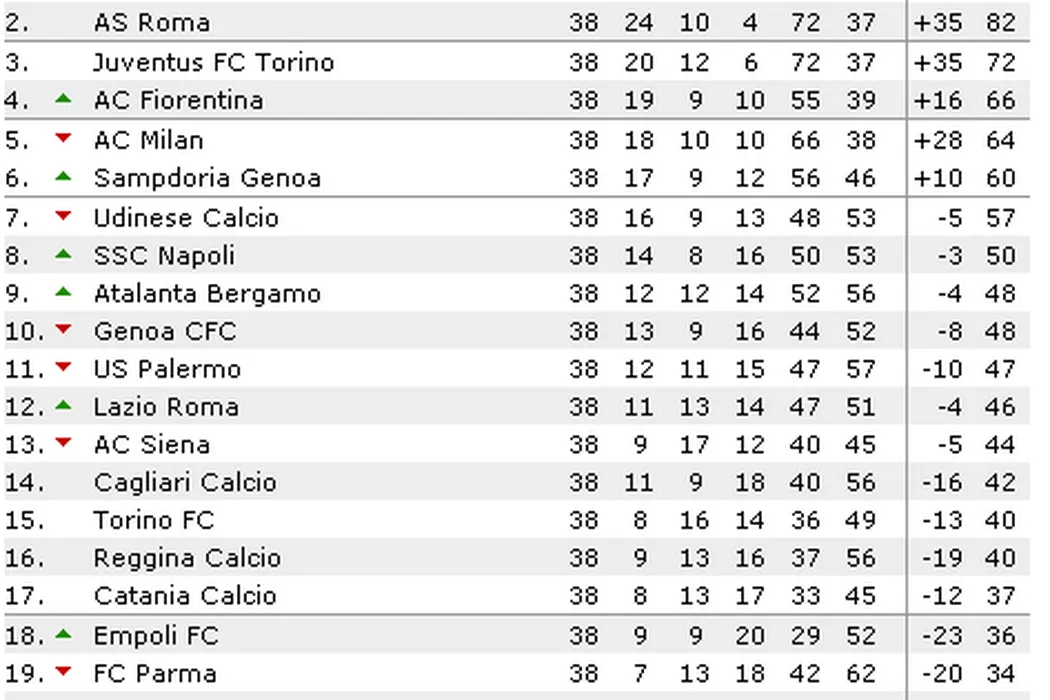
Task: Open the Catania Calcio team entry
Action: [x=185, y=597]
